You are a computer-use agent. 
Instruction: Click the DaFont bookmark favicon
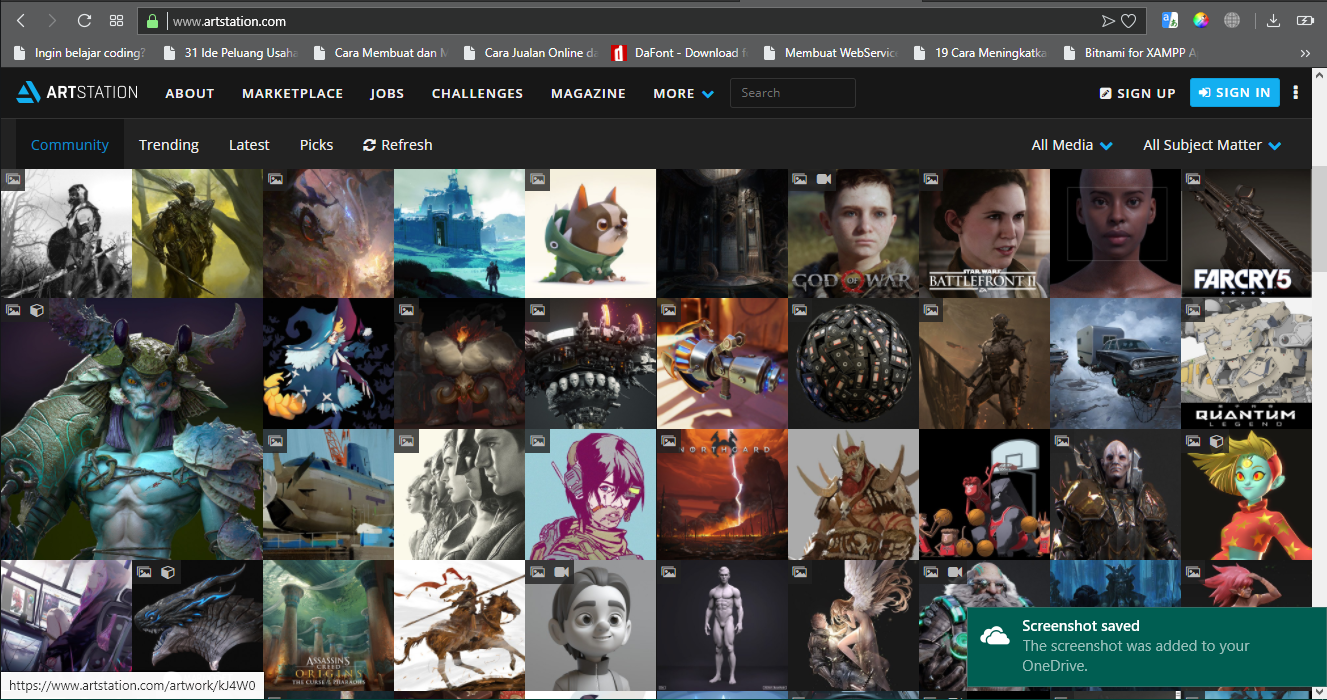tap(620, 53)
